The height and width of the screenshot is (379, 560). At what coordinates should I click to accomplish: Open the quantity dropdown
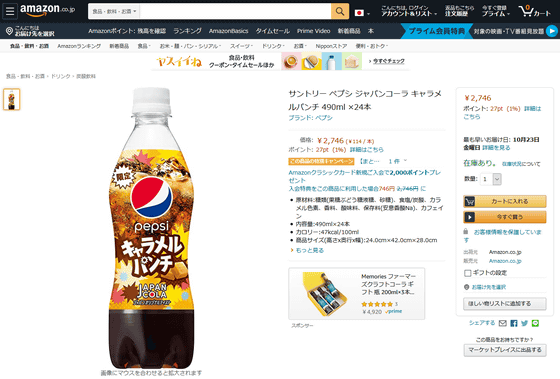pos(491,179)
